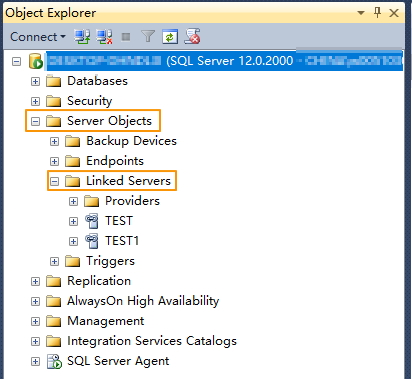Click the green Refresh icon
The height and width of the screenshot is (379, 412).
(170, 37)
